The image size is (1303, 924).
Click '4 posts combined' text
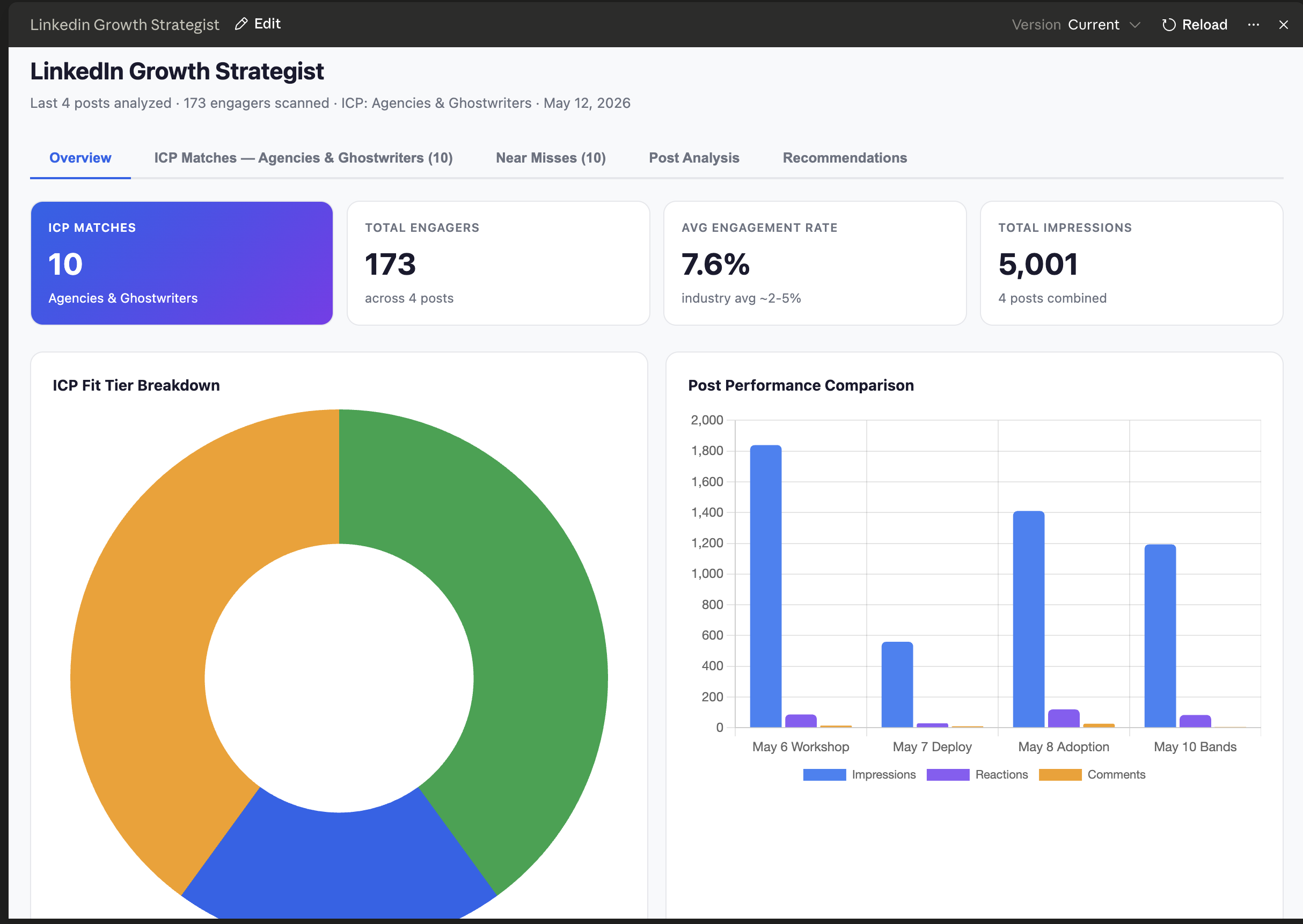[1052, 298]
